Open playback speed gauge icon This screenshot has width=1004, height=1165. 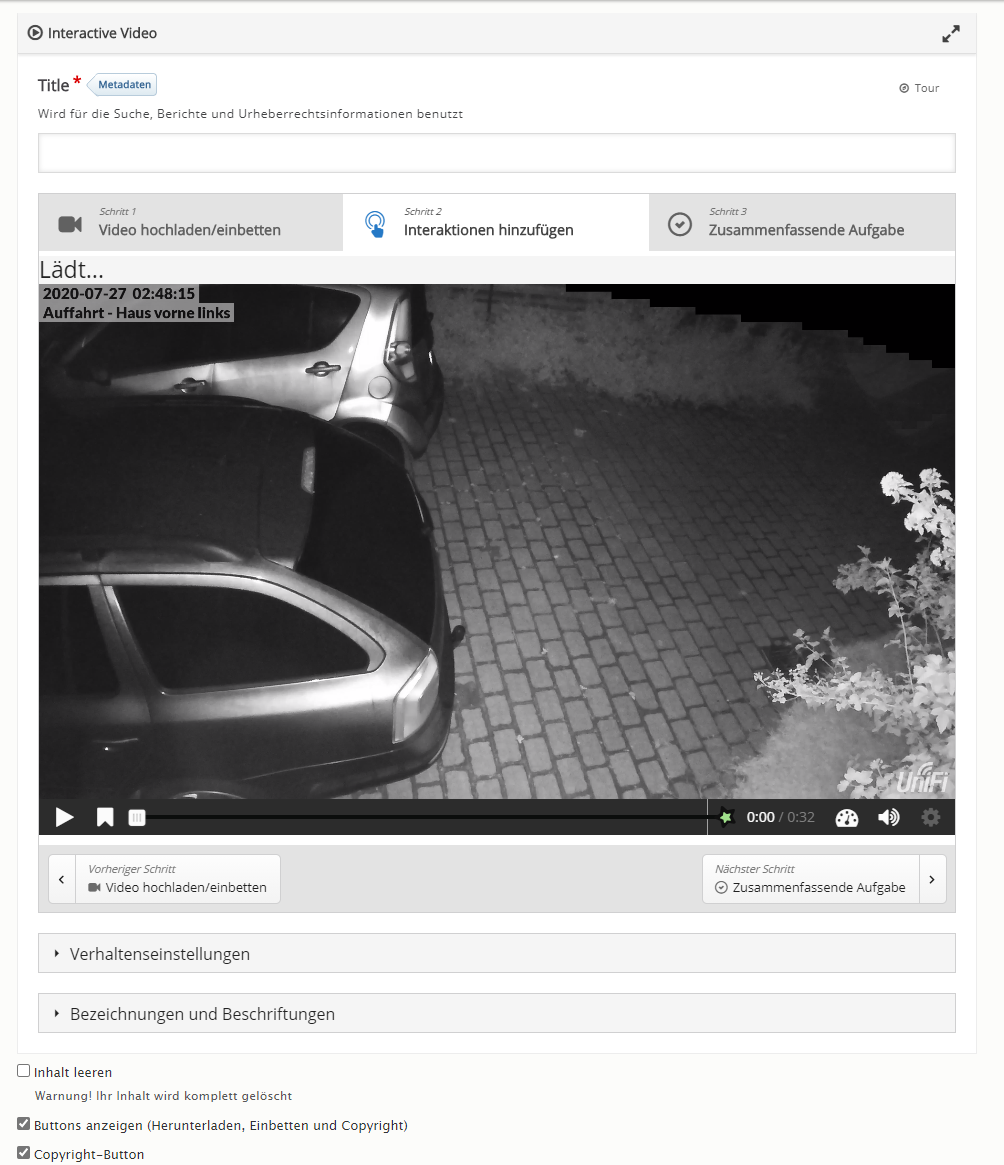(x=846, y=818)
